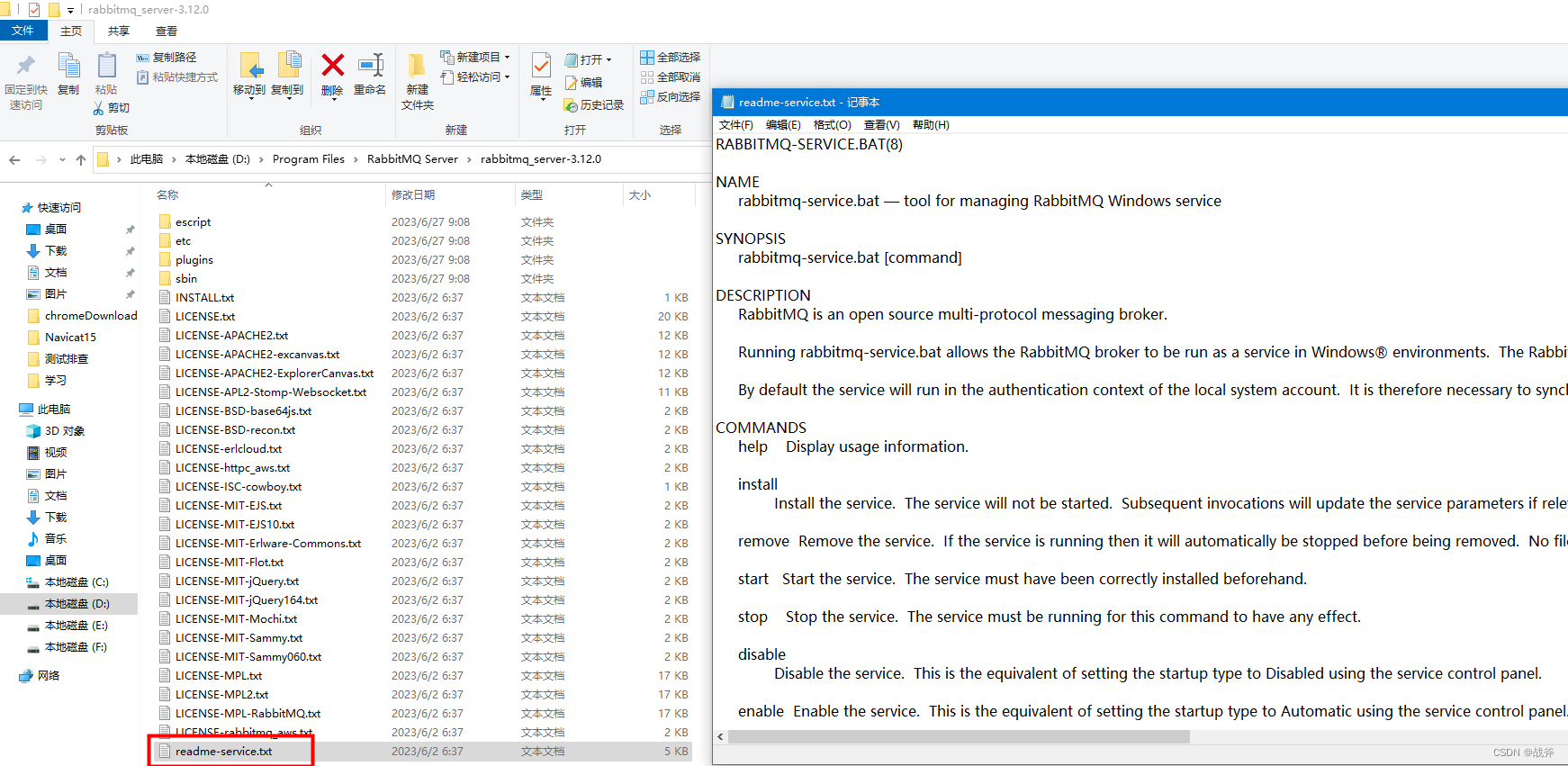Click the Copy (复制) ribbon icon
The height and width of the screenshot is (766, 1568).
pyautogui.click(x=68, y=66)
